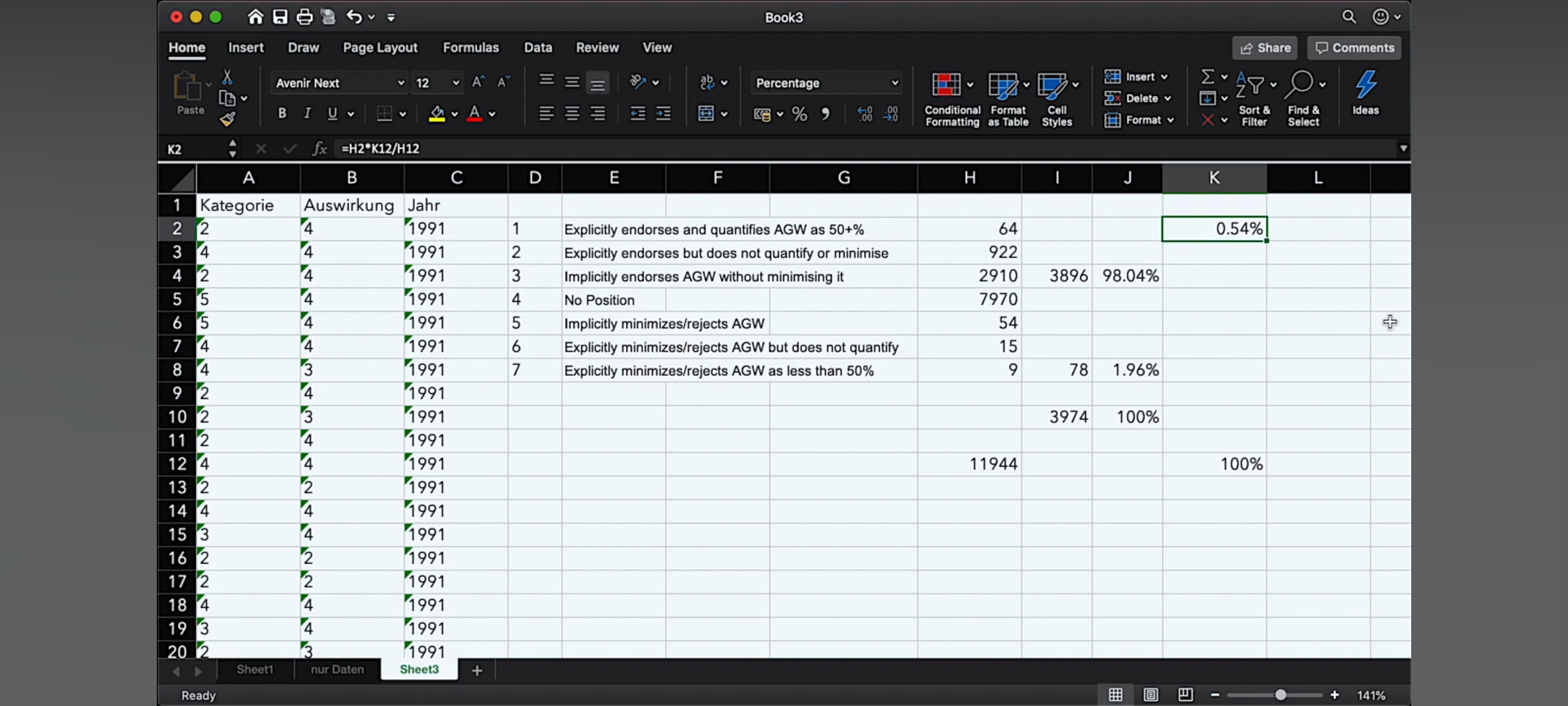Open the Comments button
This screenshot has width=1568, height=706.
(x=1354, y=48)
